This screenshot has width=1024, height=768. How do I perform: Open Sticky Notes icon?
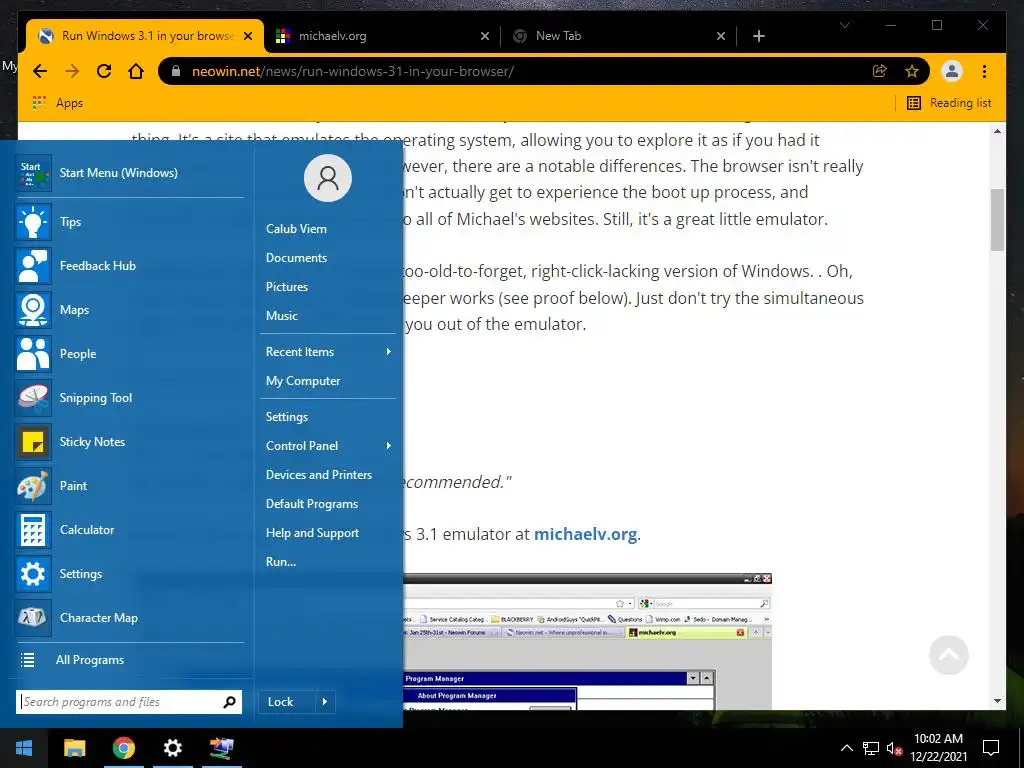pyautogui.click(x=33, y=442)
